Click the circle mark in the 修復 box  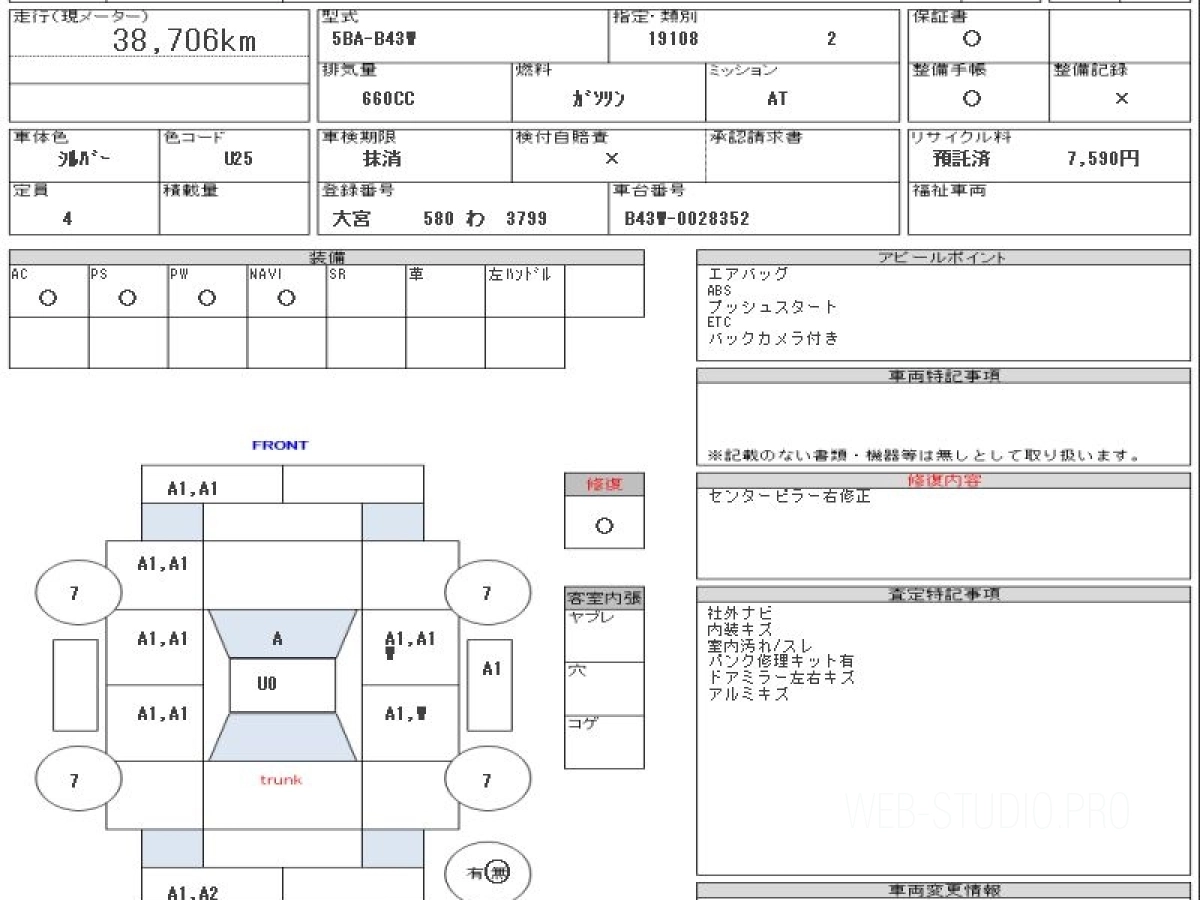[x=604, y=526]
